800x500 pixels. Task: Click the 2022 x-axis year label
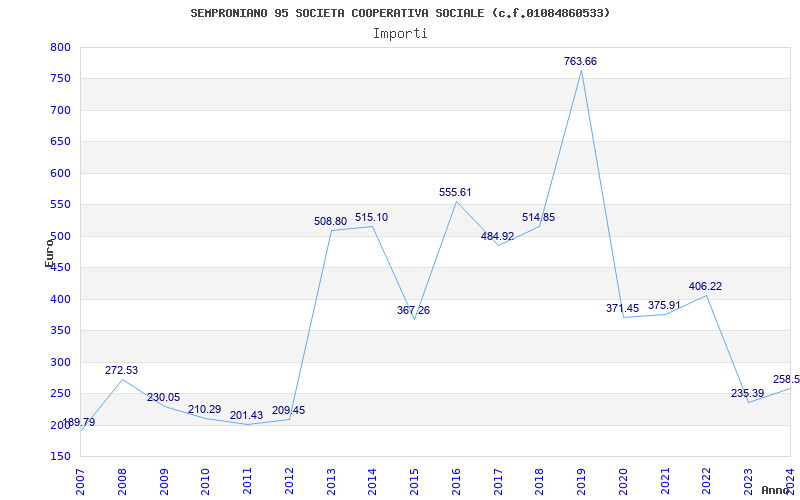click(x=707, y=482)
